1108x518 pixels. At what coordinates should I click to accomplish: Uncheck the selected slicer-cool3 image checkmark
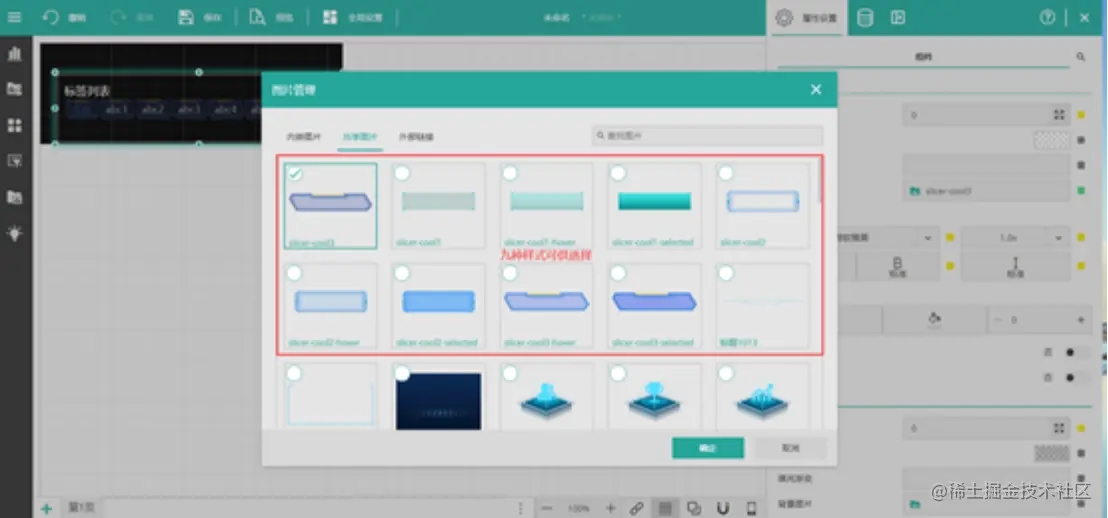coord(295,172)
